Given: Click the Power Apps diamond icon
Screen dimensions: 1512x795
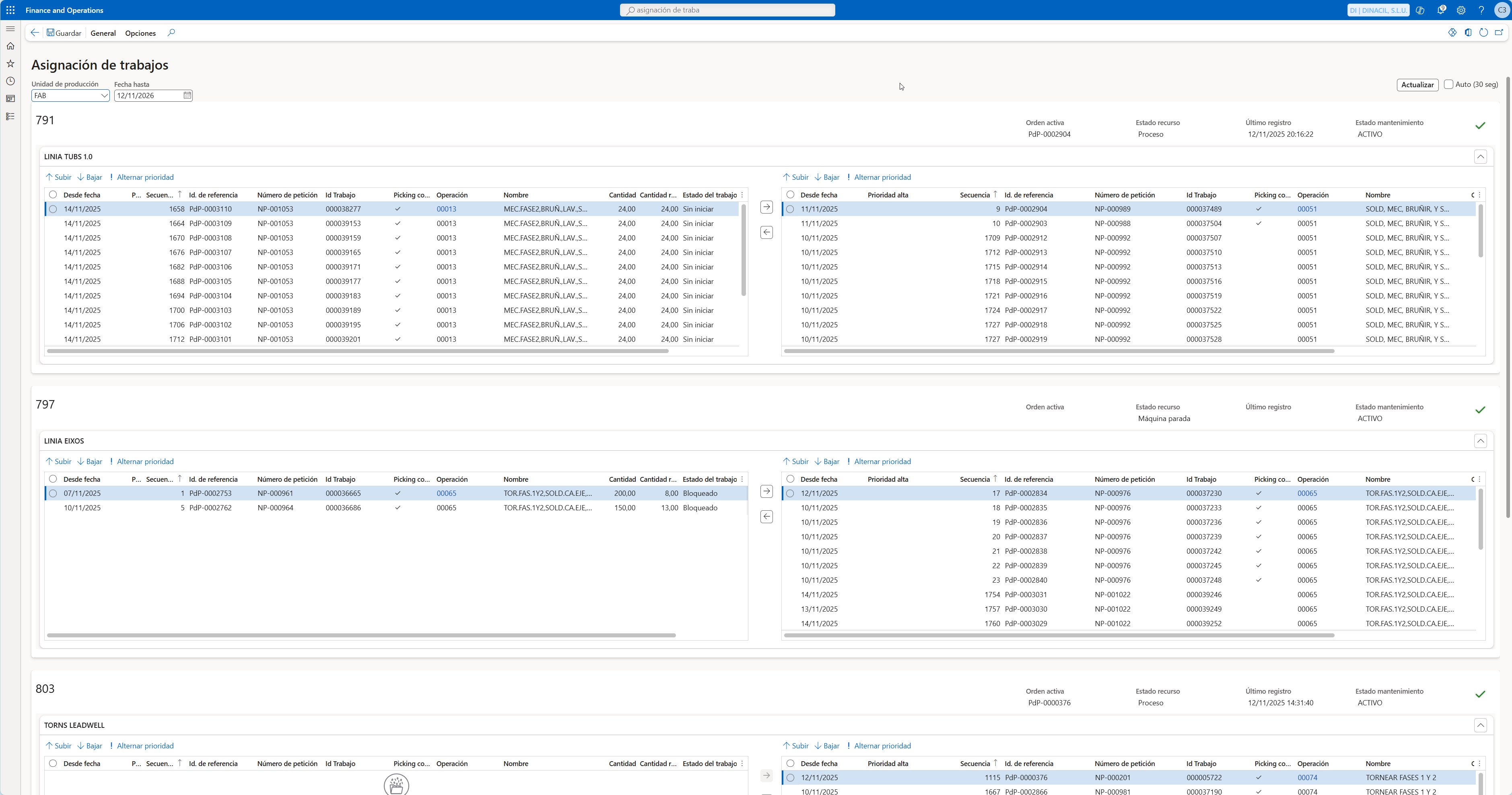Looking at the screenshot, I should pyautogui.click(x=1452, y=33).
